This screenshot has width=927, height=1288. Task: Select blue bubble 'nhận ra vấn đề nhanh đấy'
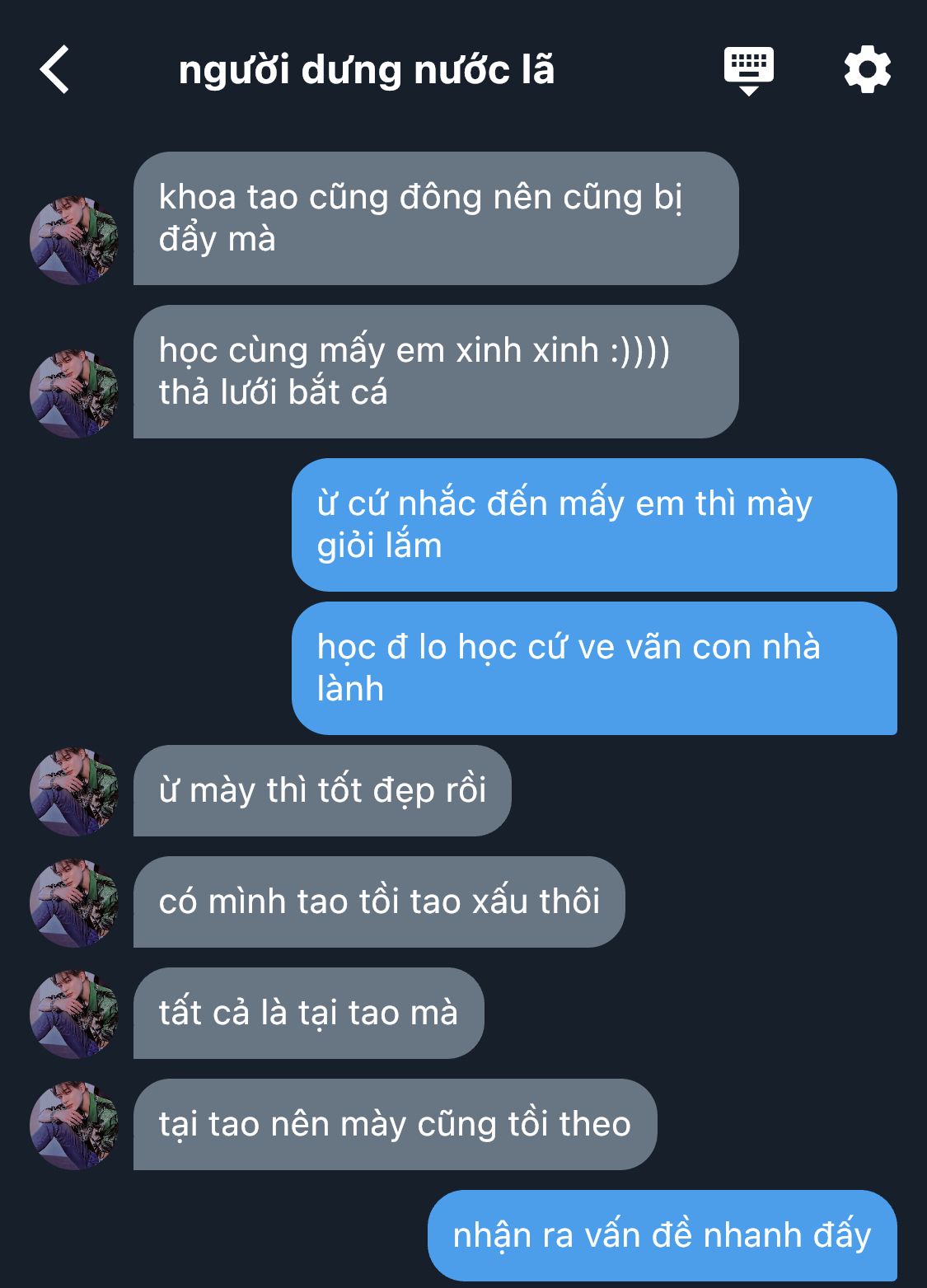click(x=662, y=1236)
